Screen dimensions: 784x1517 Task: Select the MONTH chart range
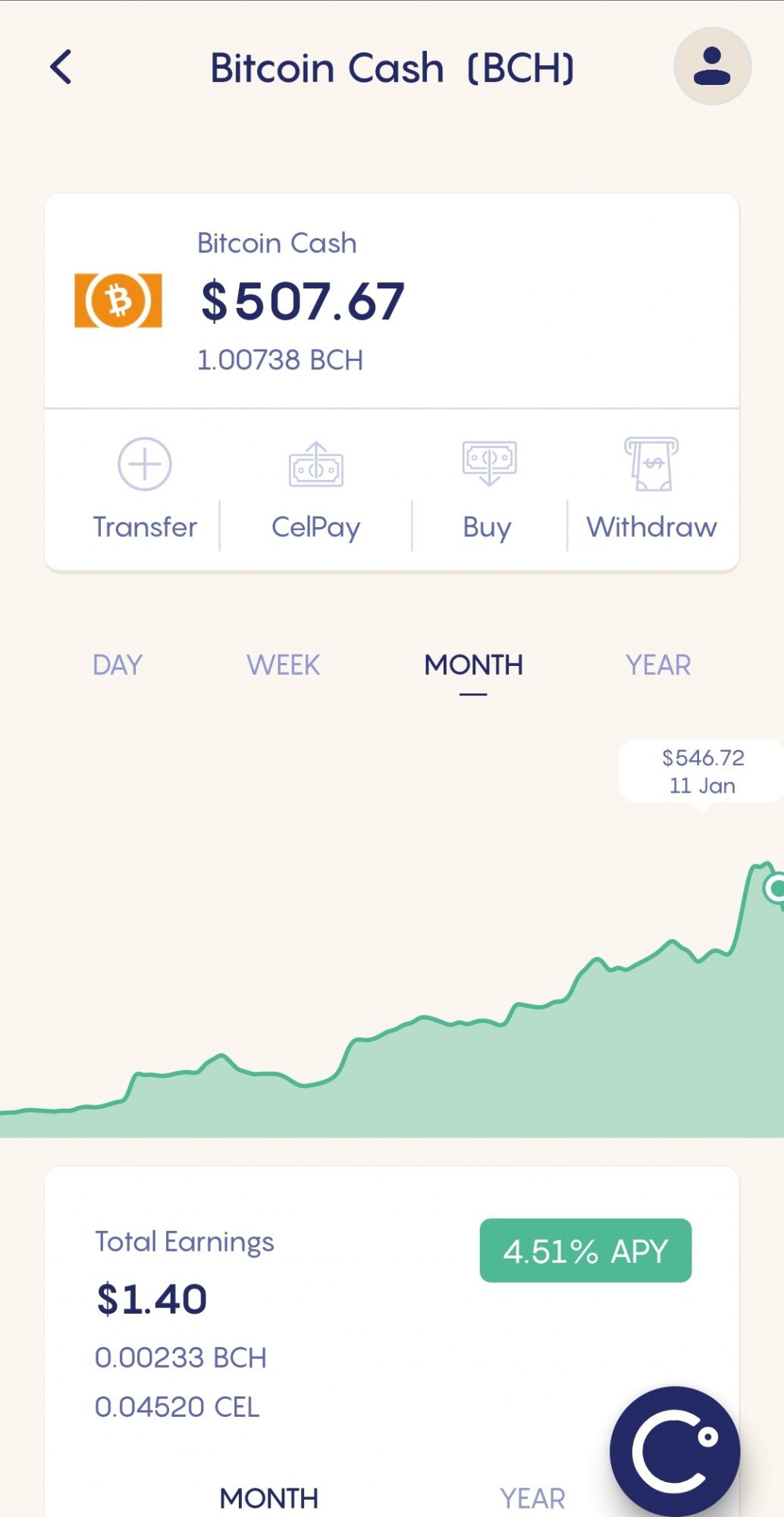473,665
